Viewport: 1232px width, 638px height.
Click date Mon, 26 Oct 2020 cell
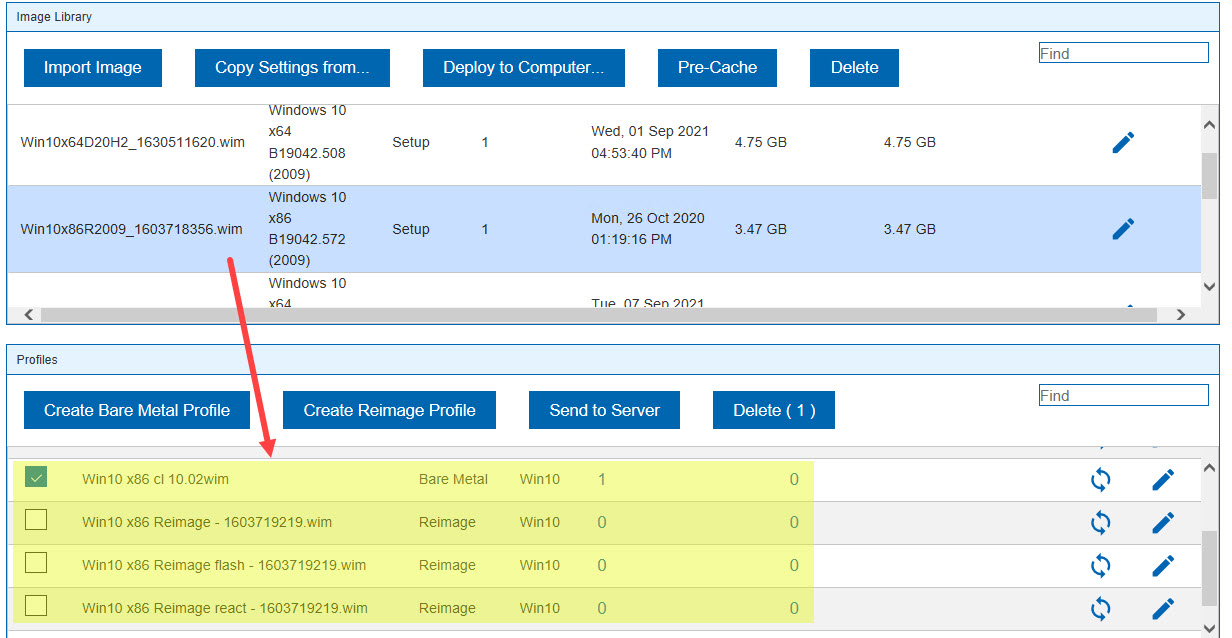[648, 229]
